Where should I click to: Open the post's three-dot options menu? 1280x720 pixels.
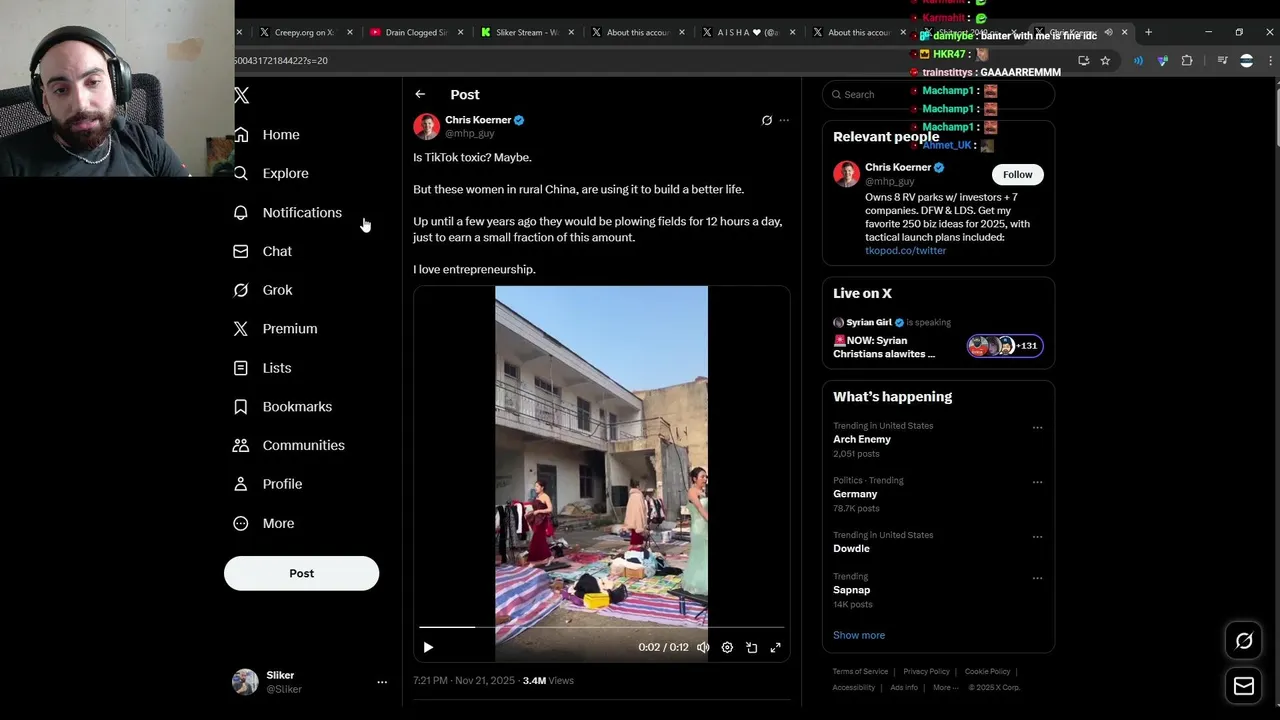coord(784,120)
